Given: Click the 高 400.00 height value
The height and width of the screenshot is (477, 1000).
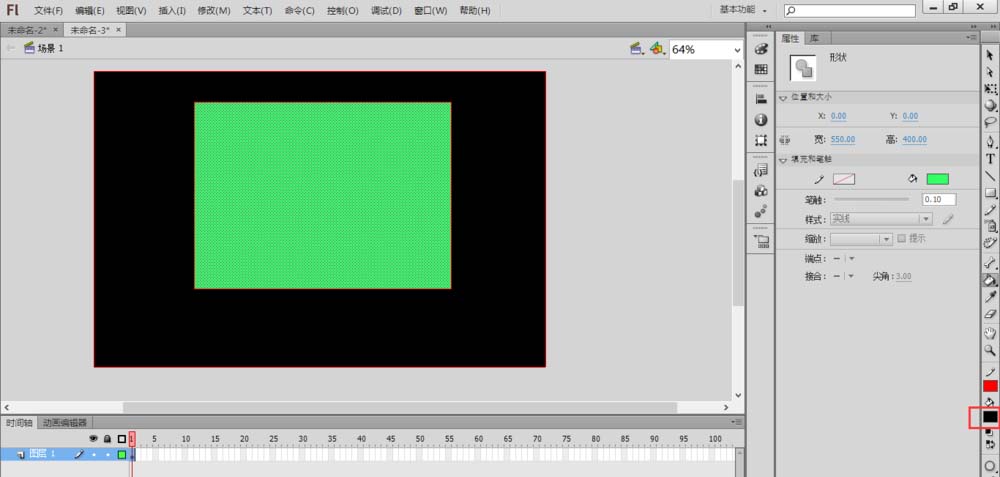Looking at the screenshot, I should [x=915, y=140].
